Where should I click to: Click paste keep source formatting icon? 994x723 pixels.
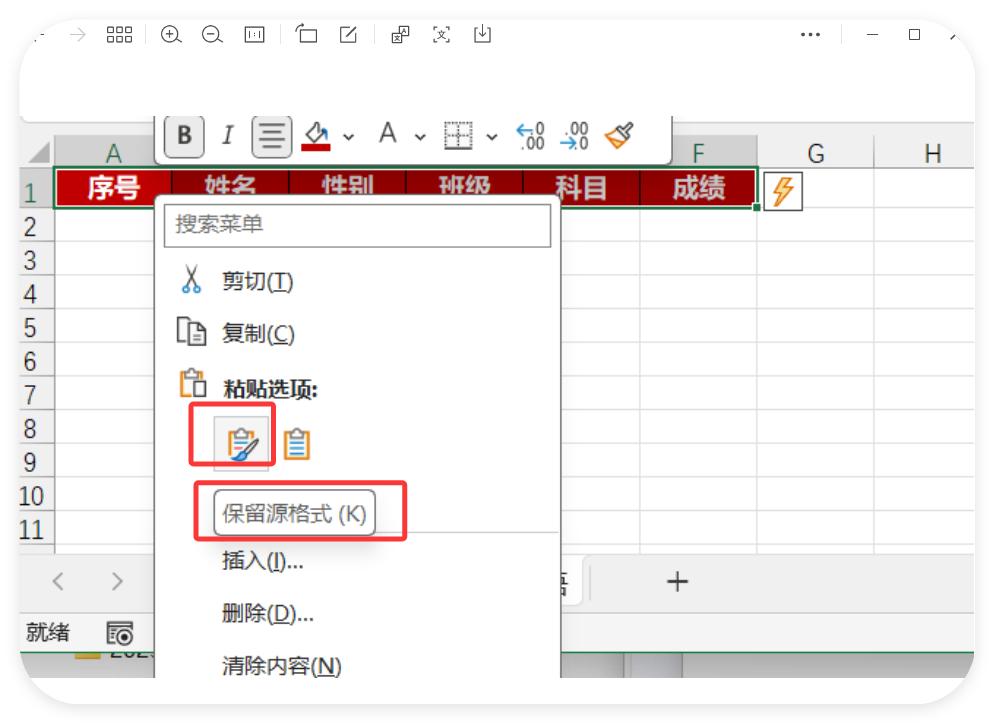tap(242, 443)
